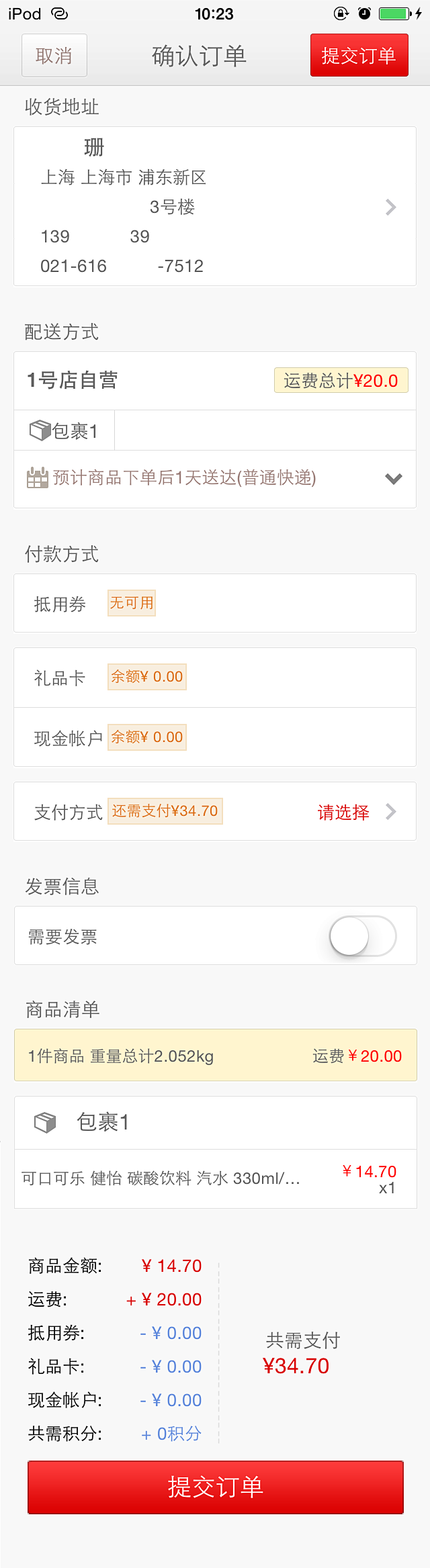
Task: Open the 礼品卡 gift card row
Action: pos(215,677)
